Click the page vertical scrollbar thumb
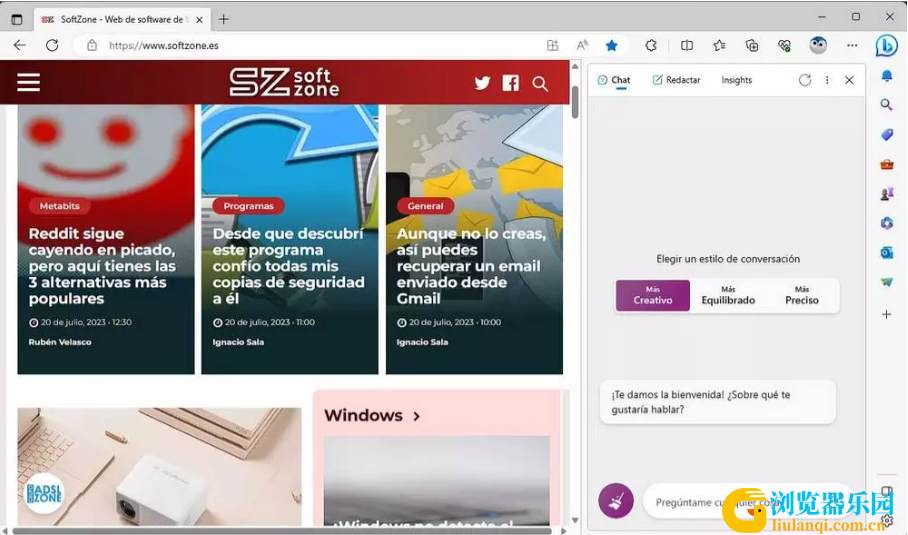This screenshot has width=908, height=535. pyautogui.click(x=575, y=101)
